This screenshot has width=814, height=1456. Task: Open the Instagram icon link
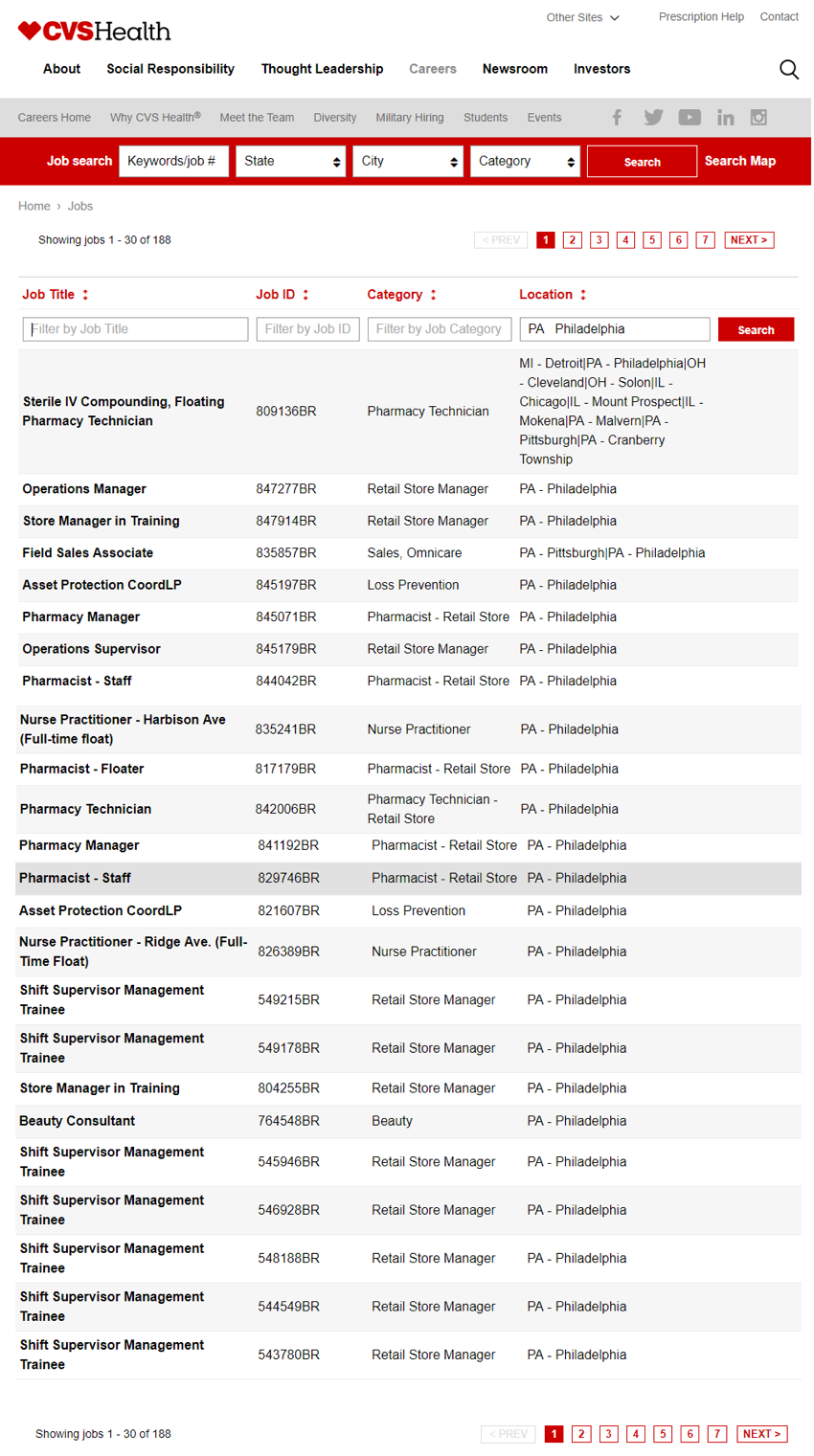coord(758,117)
